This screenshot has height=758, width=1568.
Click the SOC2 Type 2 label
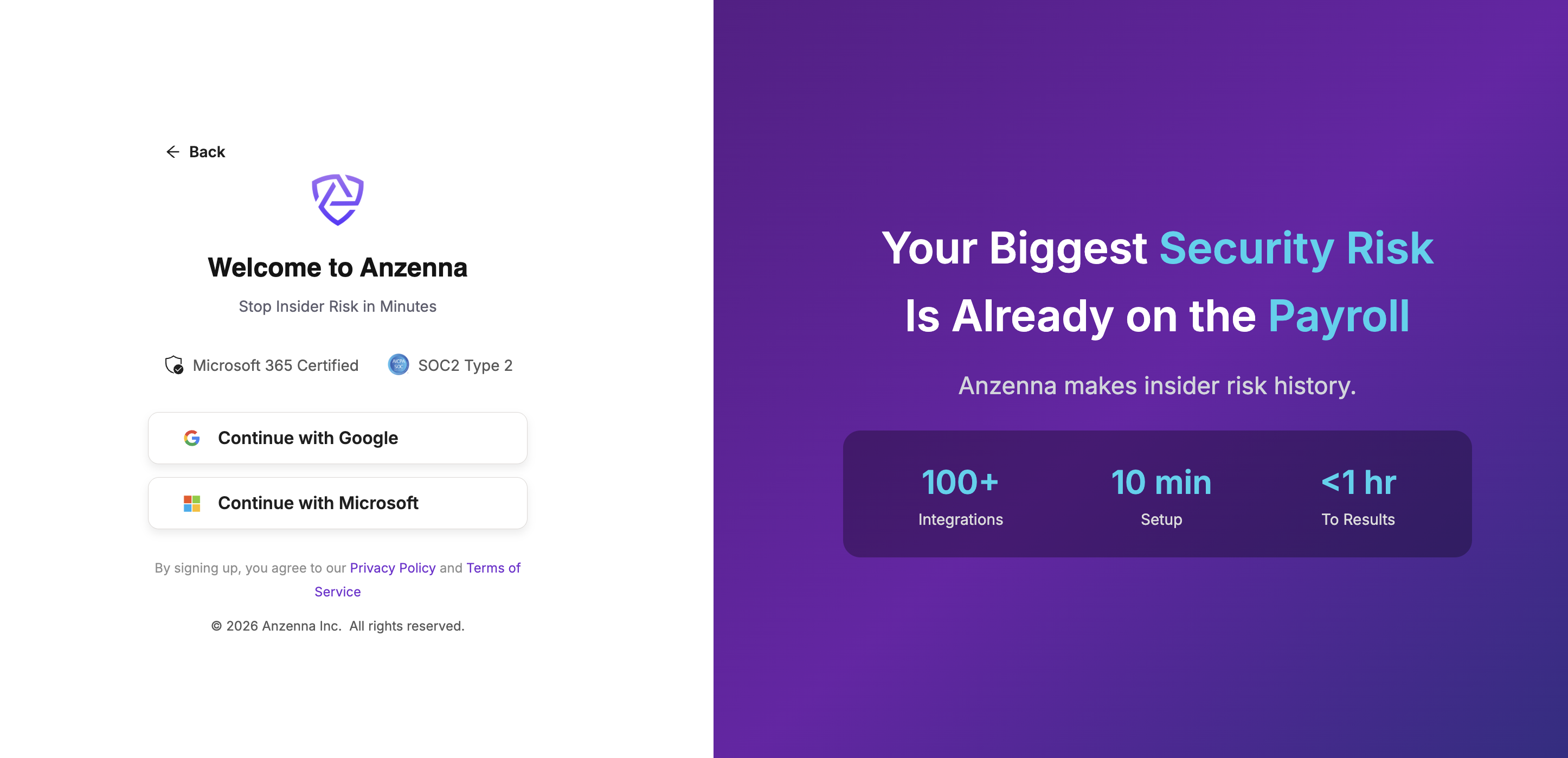[x=465, y=365]
